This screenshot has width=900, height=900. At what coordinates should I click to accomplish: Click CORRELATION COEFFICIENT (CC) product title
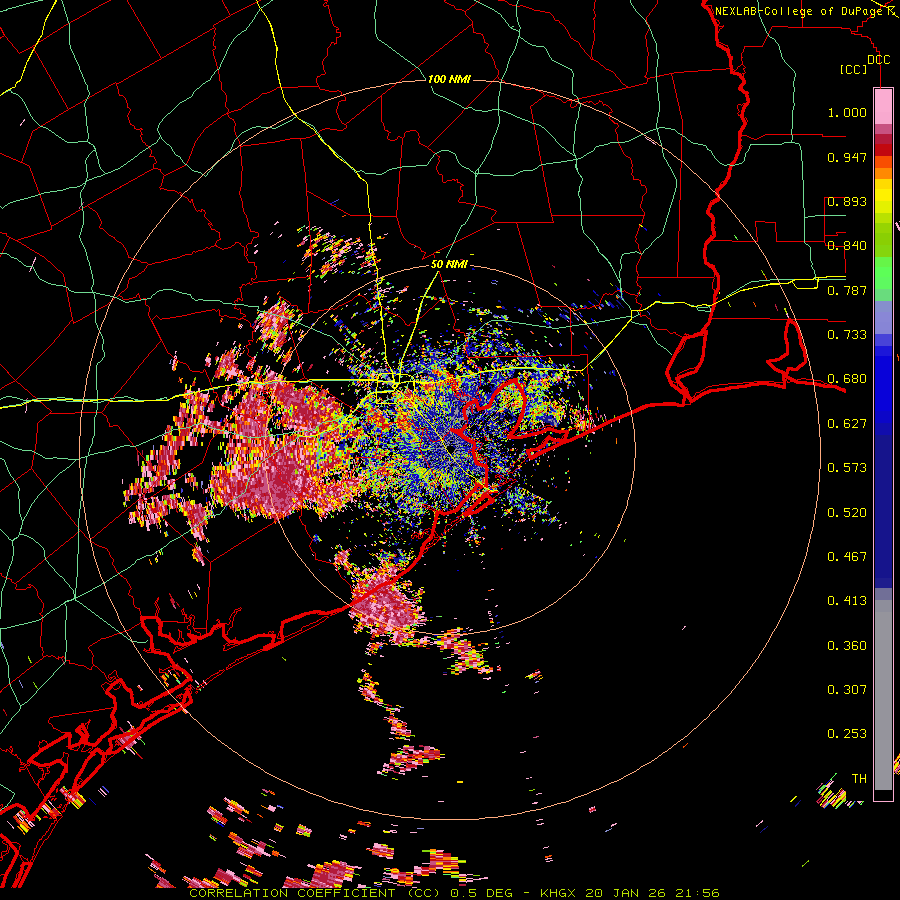point(315,893)
